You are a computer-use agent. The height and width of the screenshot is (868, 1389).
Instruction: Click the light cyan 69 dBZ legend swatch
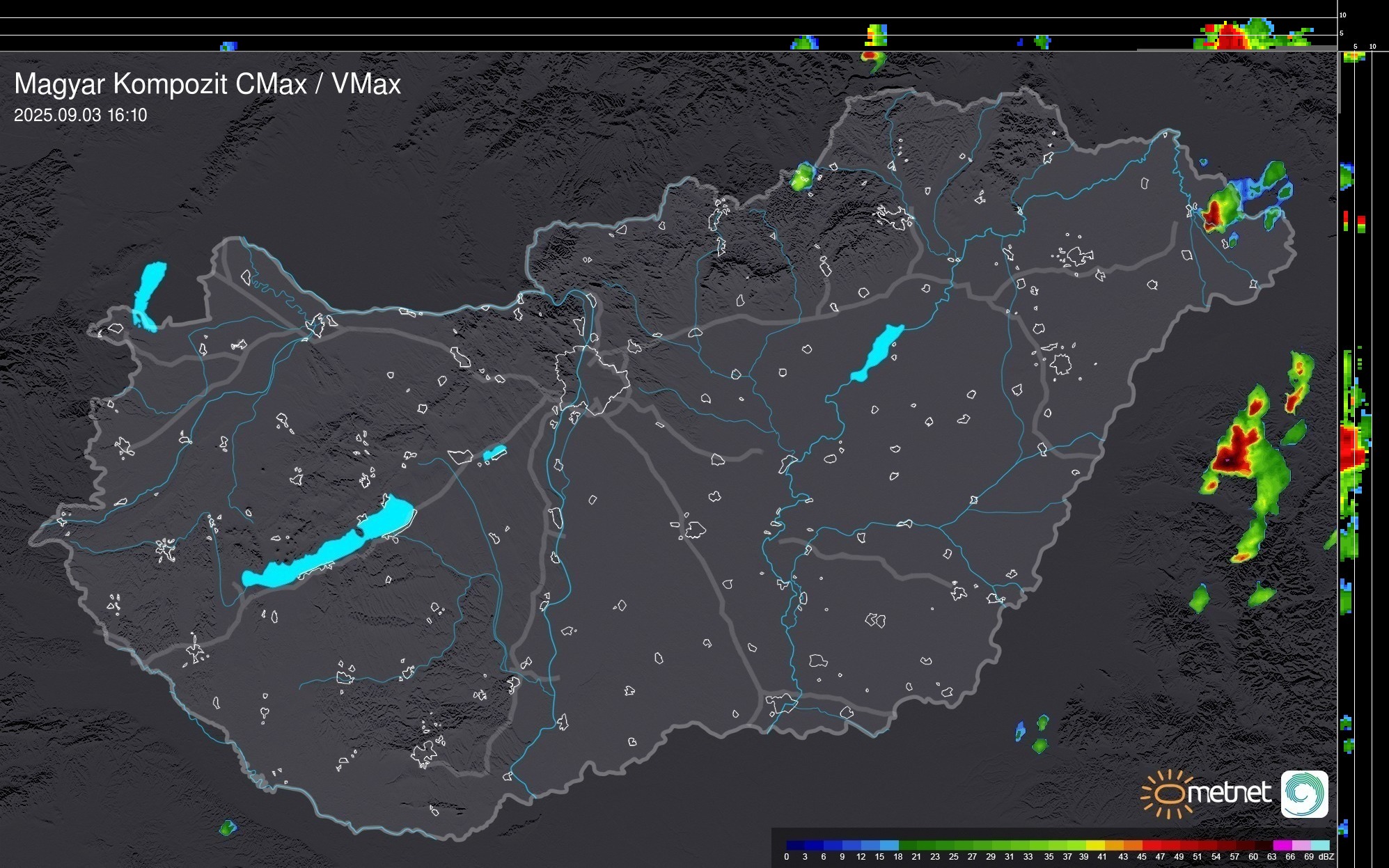coord(1319,845)
